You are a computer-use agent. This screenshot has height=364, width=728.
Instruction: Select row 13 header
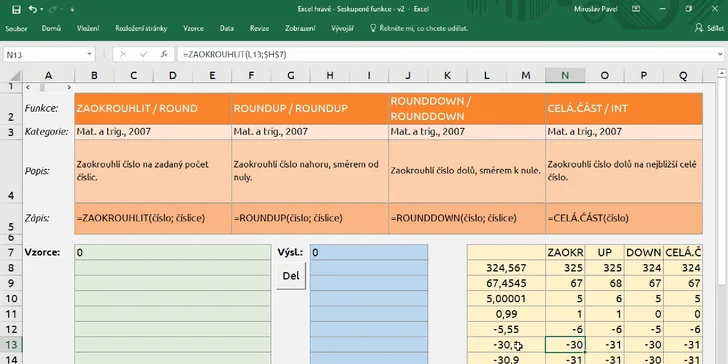tap(11, 345)
